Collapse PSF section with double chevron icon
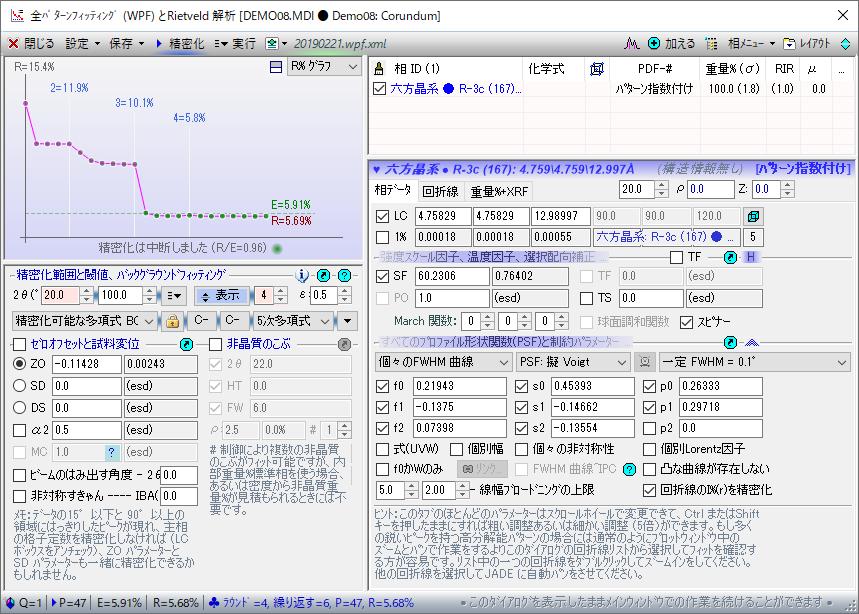The image size is (859, 614). (x=752, y=343)
